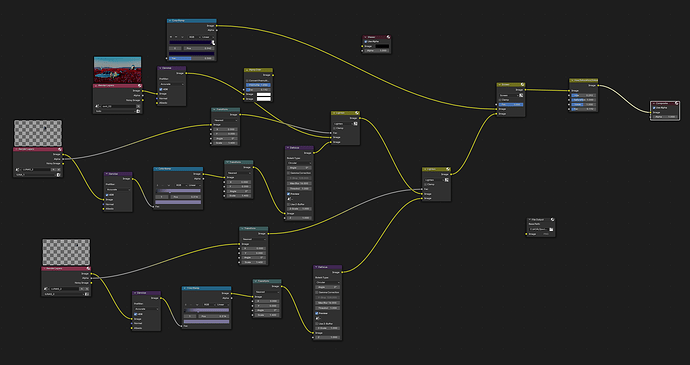Adjust Value slider in Hue Saturation Value node
Image resolution: width=690 pixels, height=365 pixels.
click(x=584, y=104)
